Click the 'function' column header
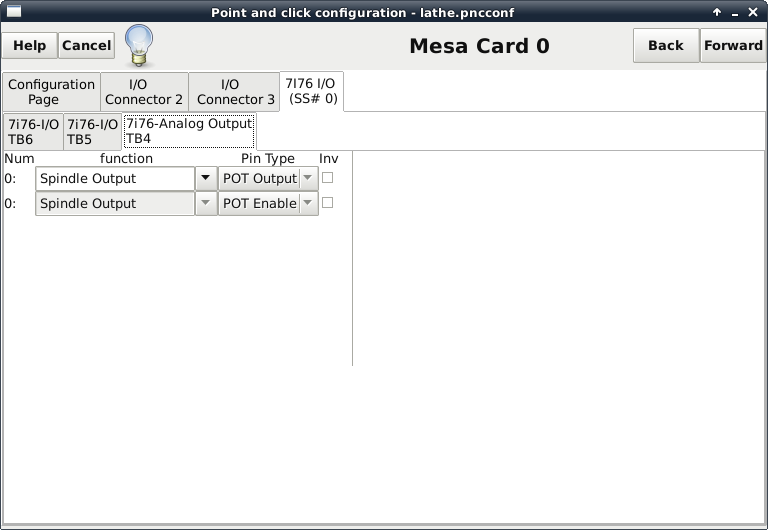Image resolution: width=768 pixels, height=530 pixels. (x=126, y=158)
